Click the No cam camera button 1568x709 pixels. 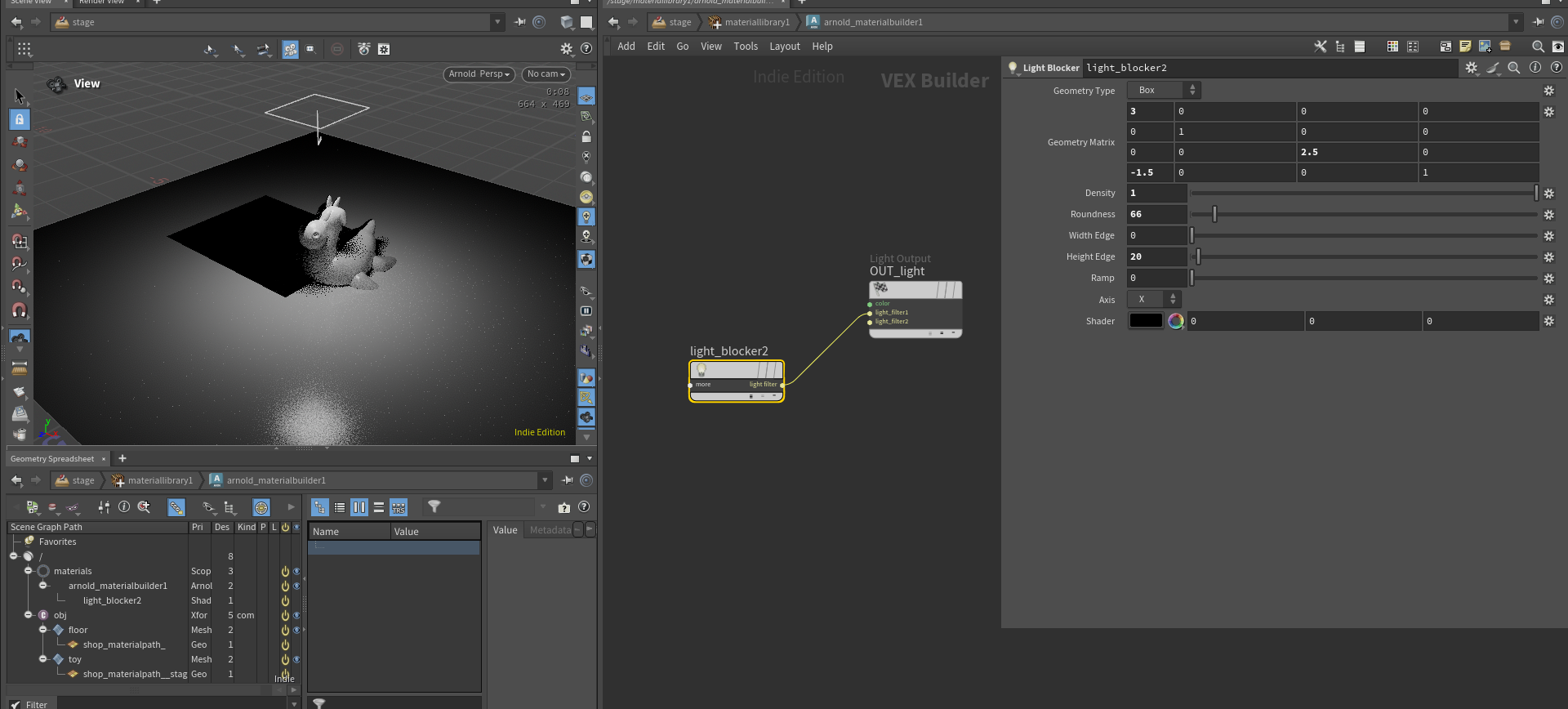click(546, 74)
